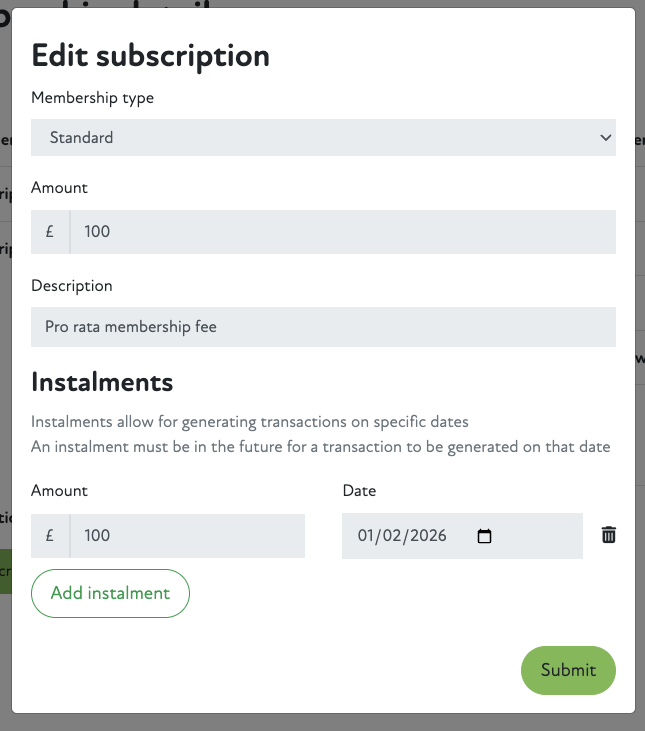Image resolution: width=645 pixels, height=731 pixels.
Task: Focus the instalment Amount input field
Action: point(187,535)
